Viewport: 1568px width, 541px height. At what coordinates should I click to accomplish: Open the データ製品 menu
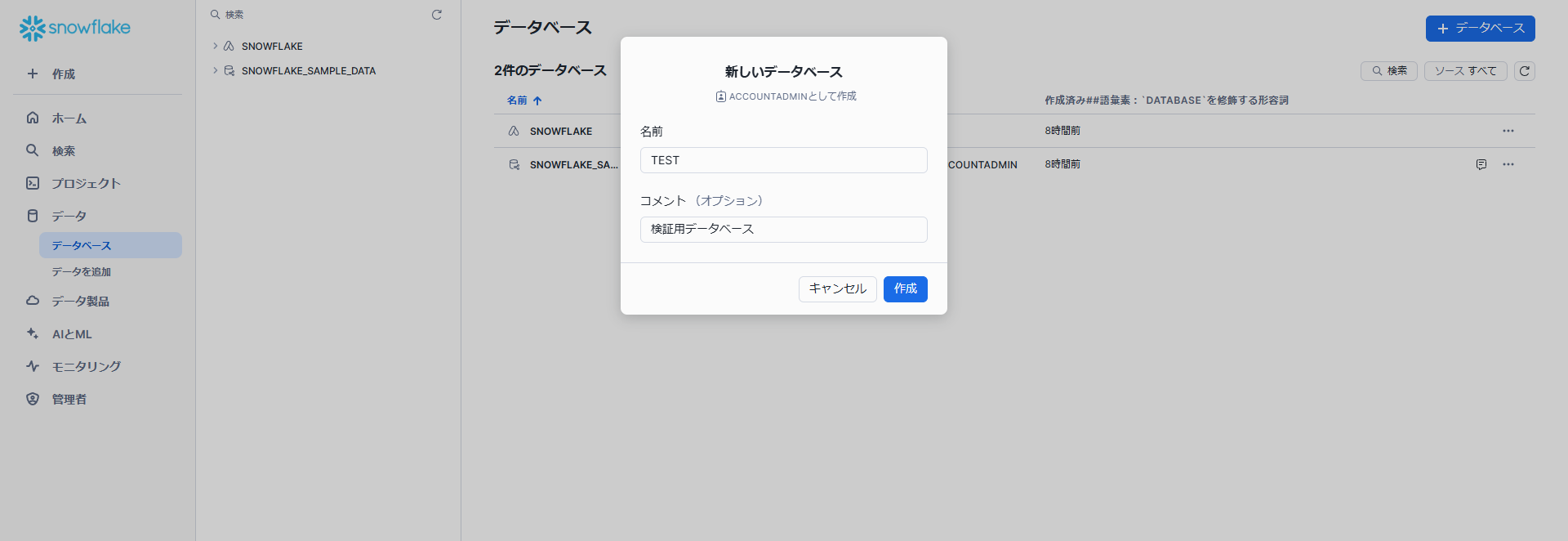pos(80,301)
